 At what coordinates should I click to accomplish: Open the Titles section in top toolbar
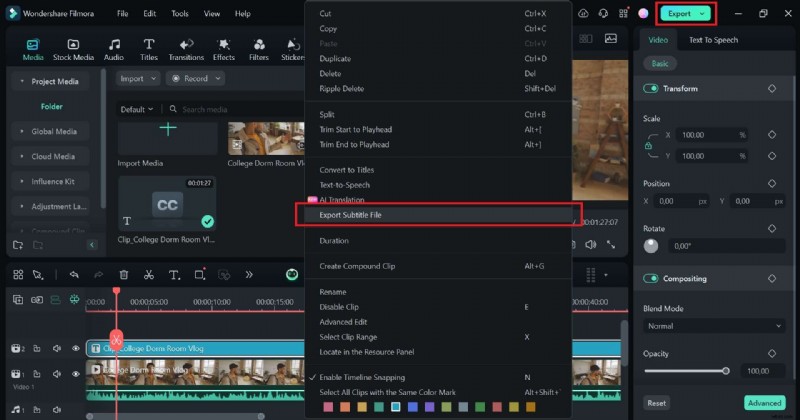point(149,50)
